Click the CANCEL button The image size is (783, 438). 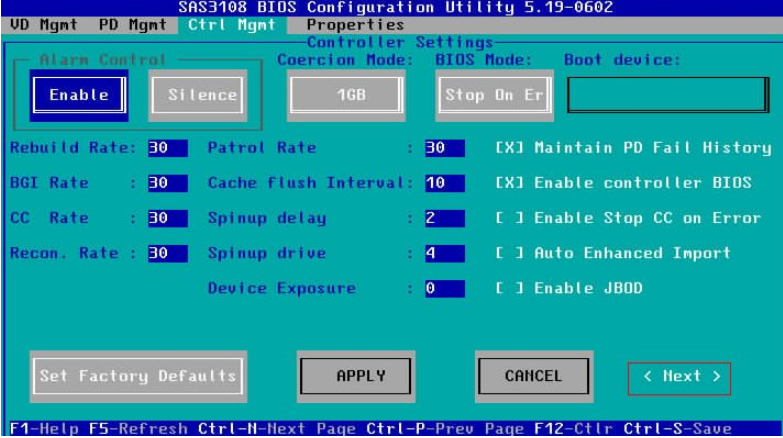pyautogui.click(x=534, y=376)
